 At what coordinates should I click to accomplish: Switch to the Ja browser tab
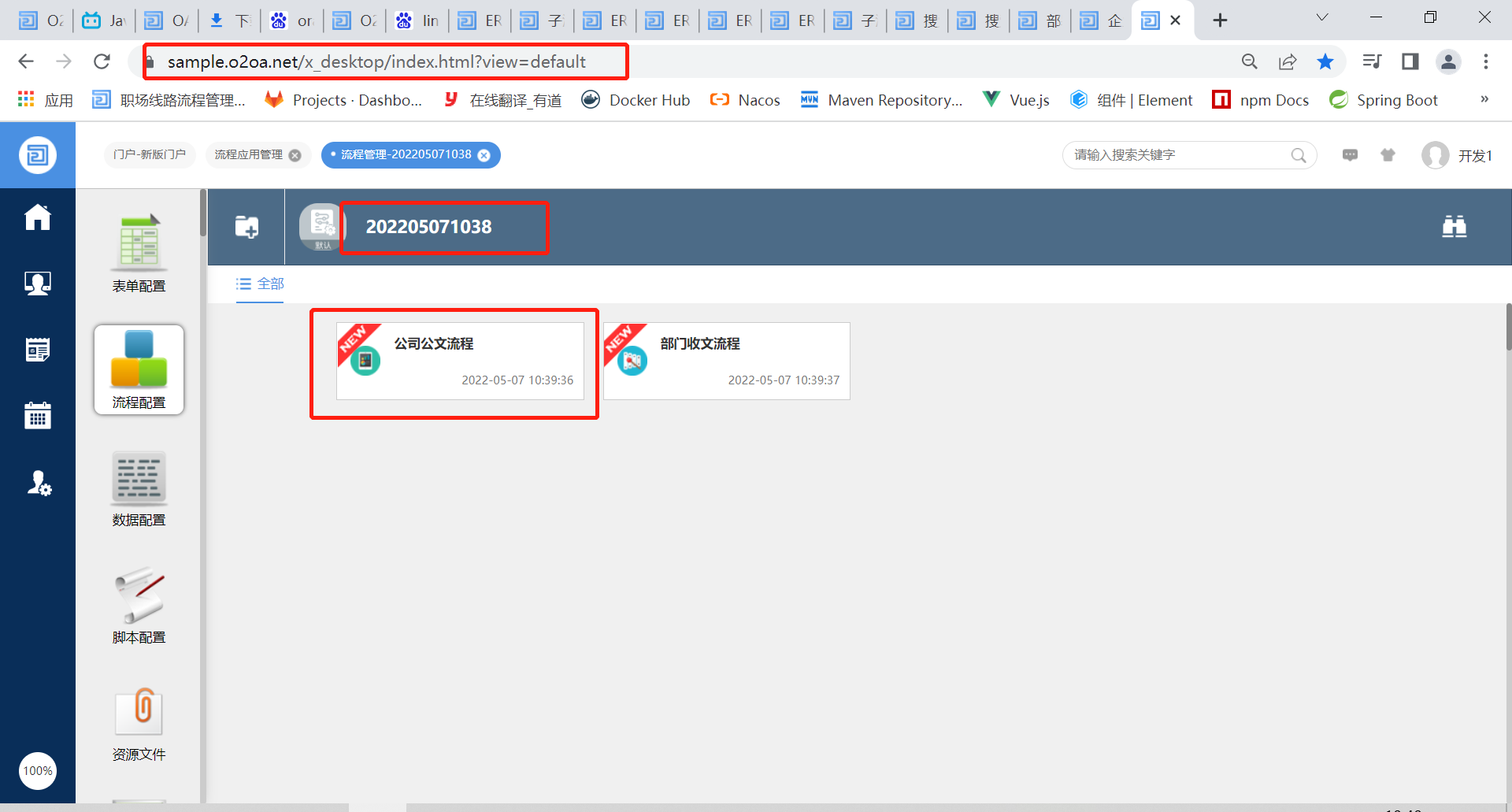click(x=104, y=20)
